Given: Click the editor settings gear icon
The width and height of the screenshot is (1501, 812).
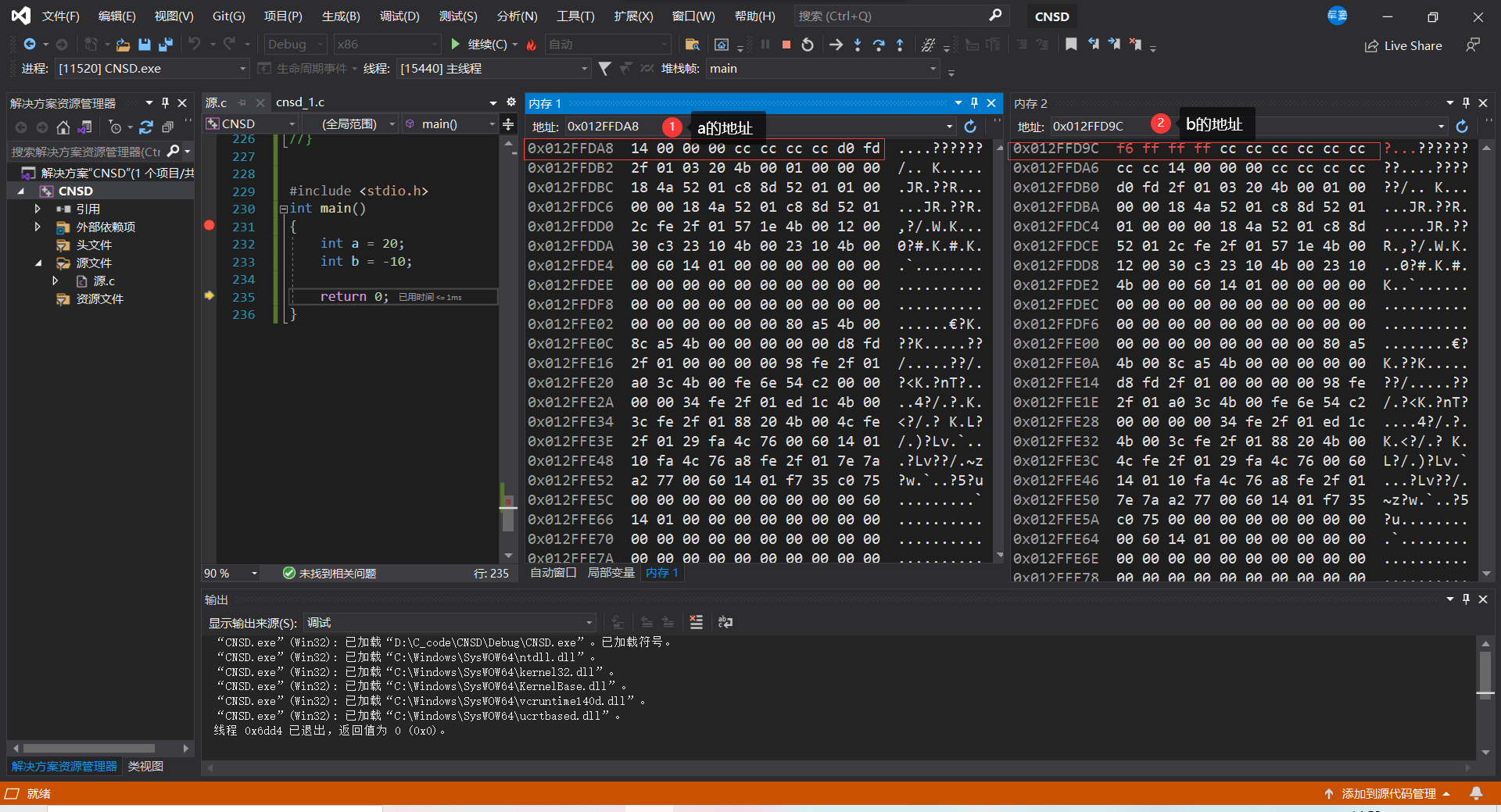Looking at the screenshot, I should [x=511, y=102].
